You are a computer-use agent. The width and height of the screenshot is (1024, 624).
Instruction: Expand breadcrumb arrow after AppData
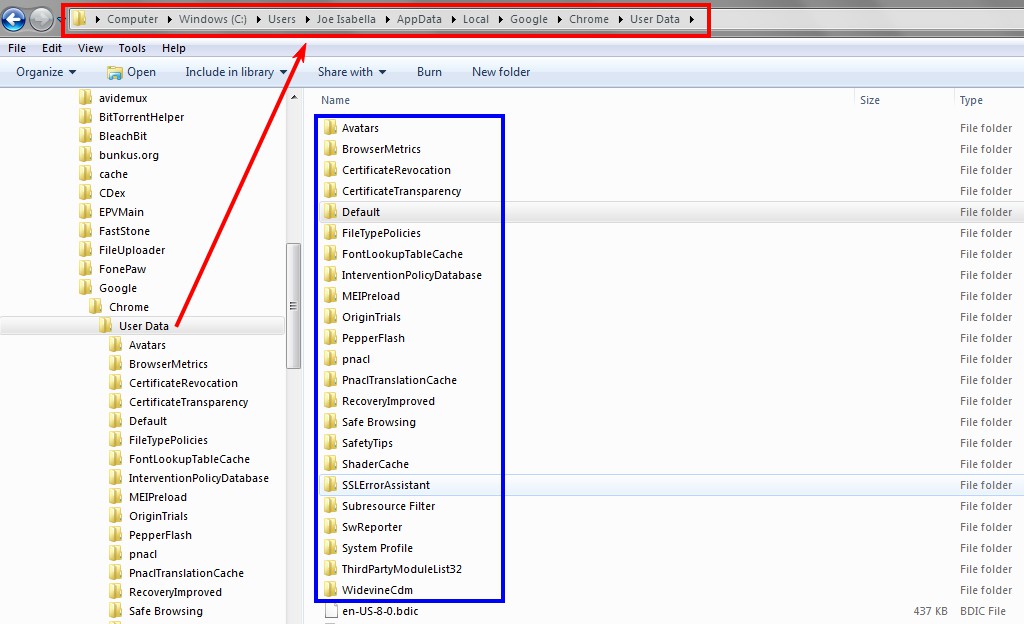tap(453, 20)
